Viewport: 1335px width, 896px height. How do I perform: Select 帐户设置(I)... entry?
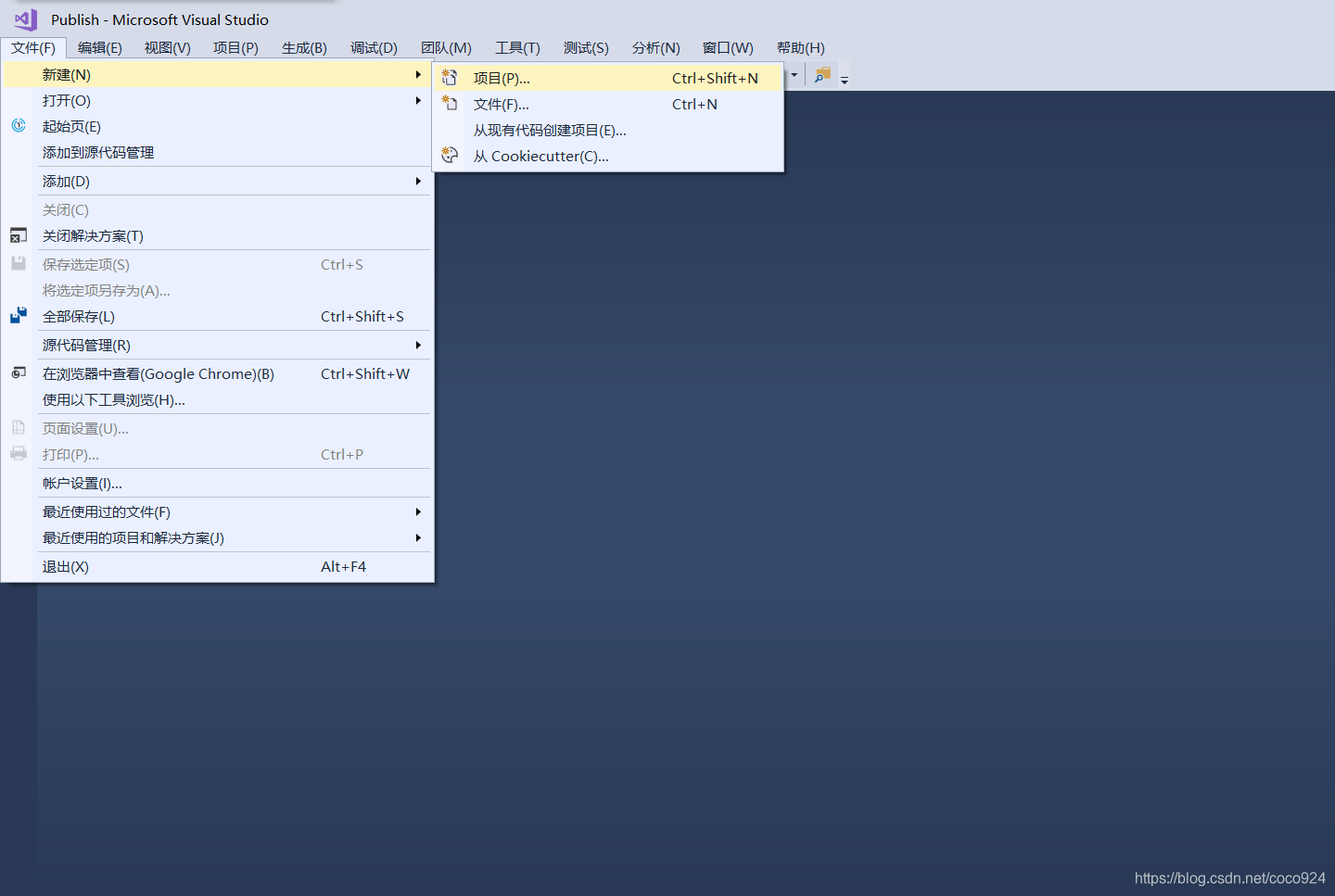217,483
